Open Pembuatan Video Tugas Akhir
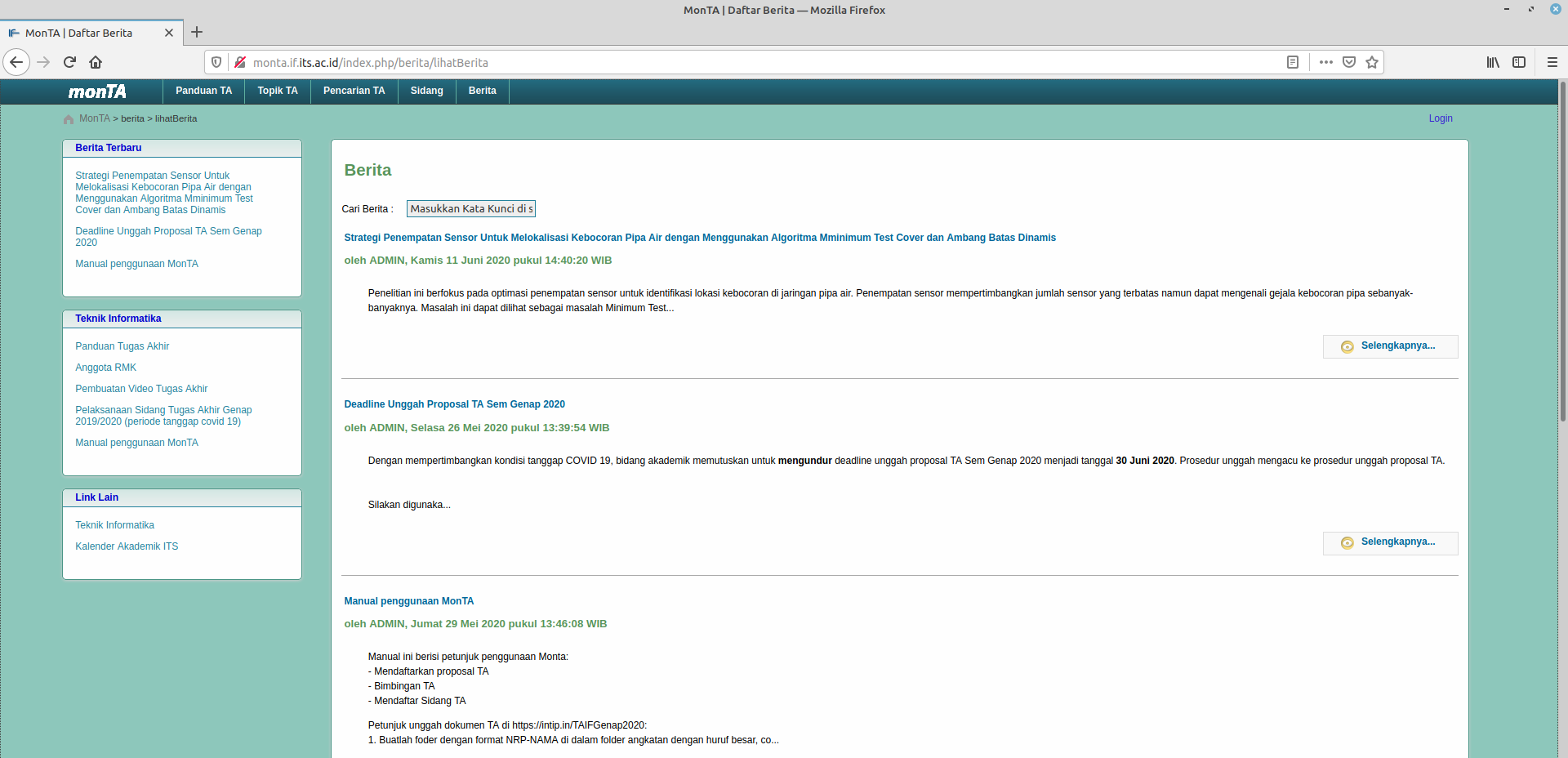 [141, 388]
